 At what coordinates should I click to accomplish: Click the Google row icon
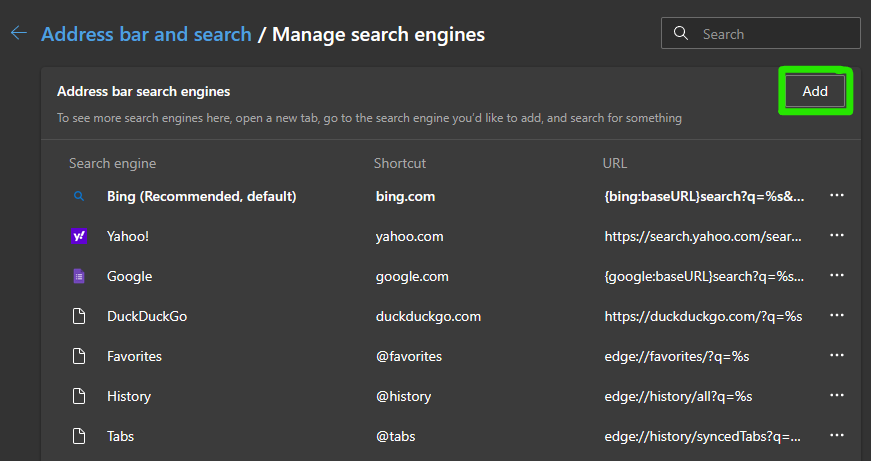(79, 276)
